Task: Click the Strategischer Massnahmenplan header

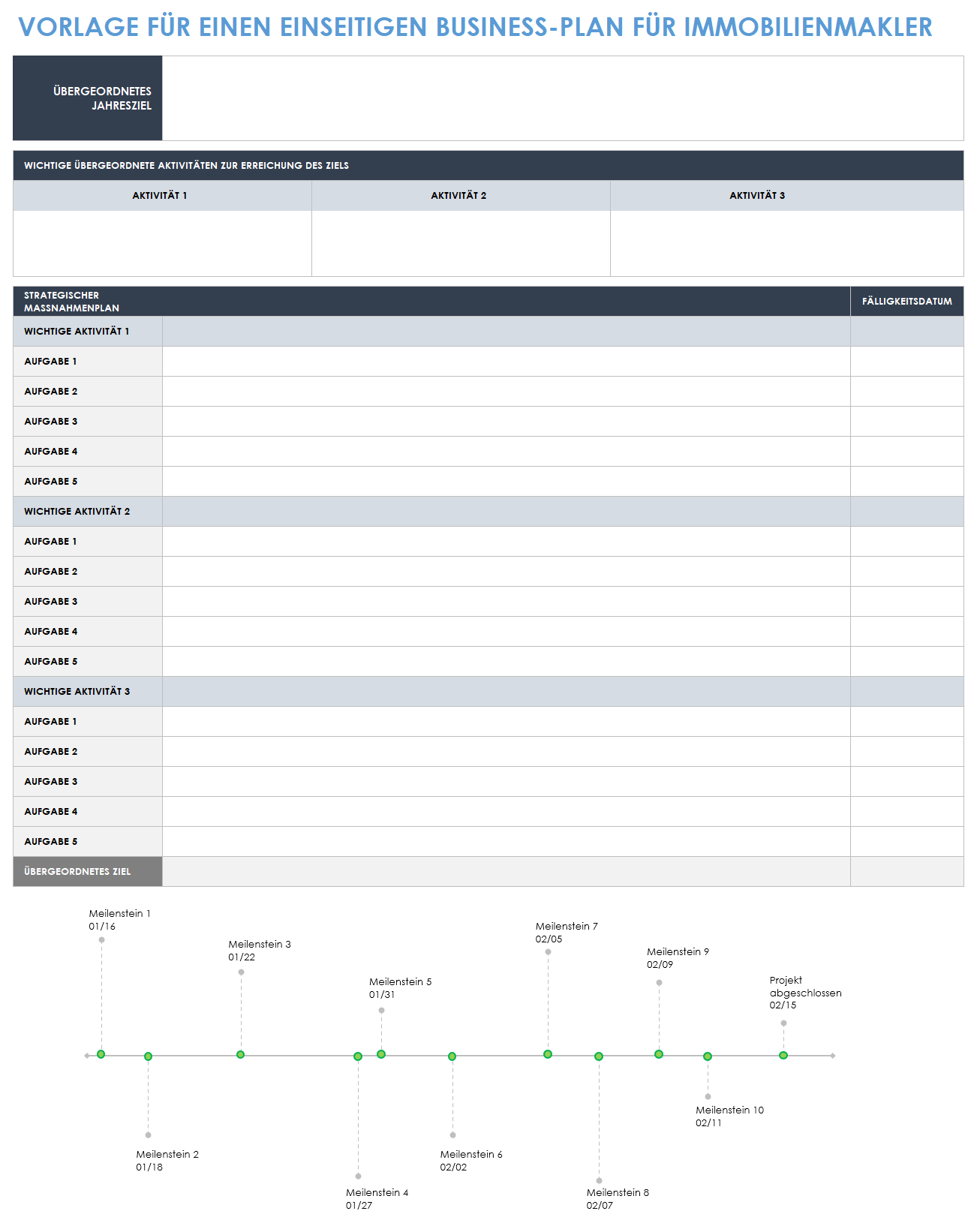Action: coord(431,302)
